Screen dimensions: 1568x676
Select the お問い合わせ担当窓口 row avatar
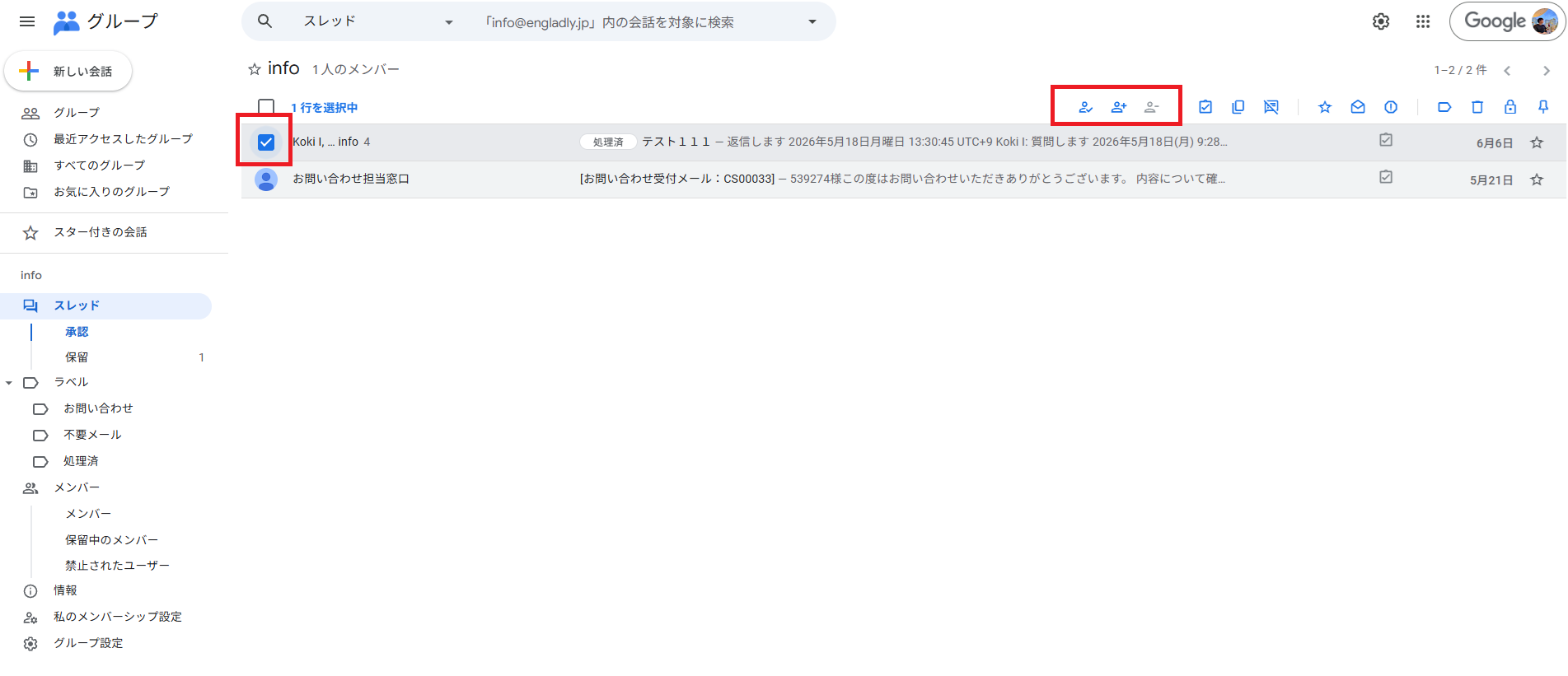(266, 179)
